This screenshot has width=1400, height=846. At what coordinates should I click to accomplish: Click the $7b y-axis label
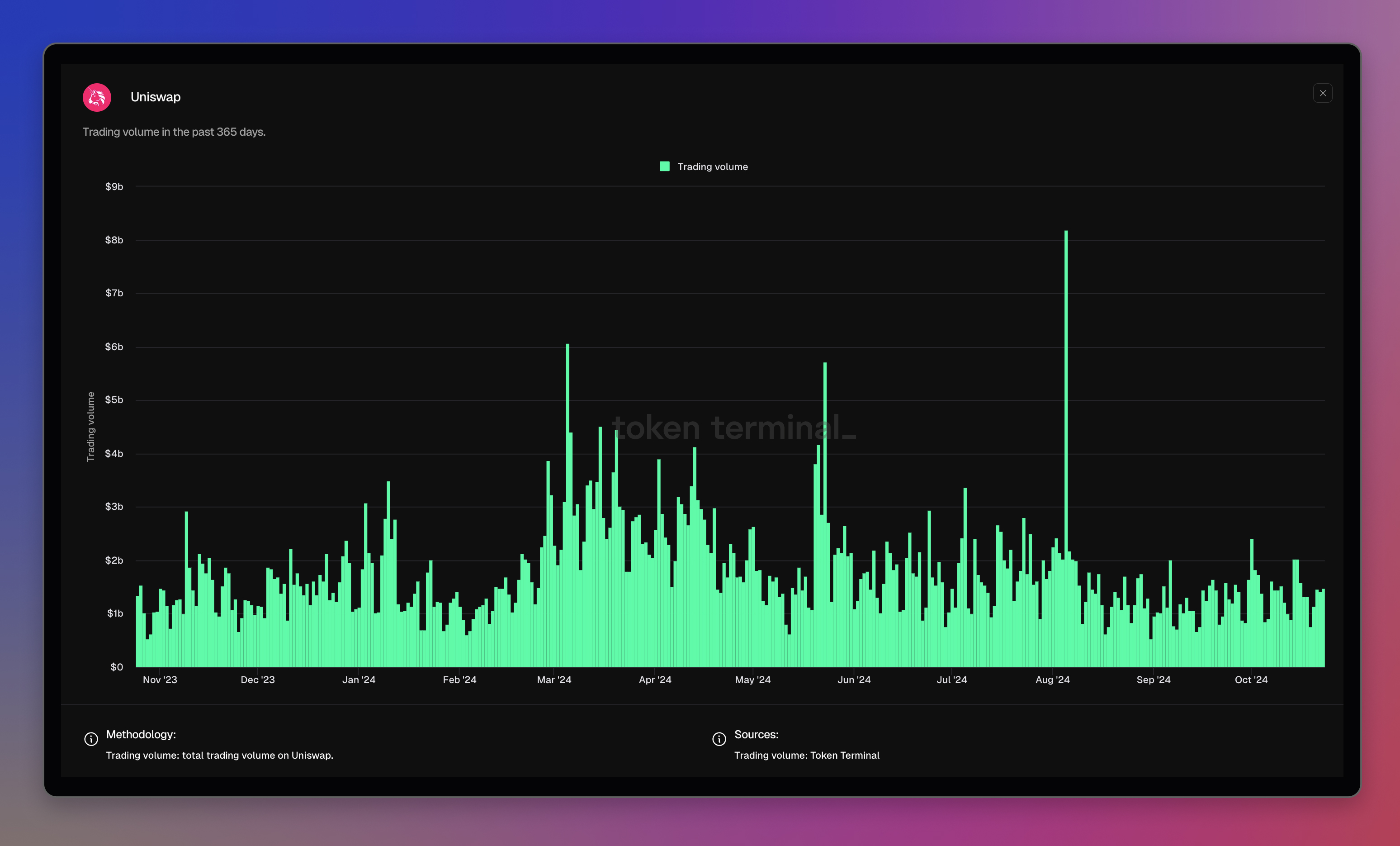pyautogui.click(x=114, y=293)
